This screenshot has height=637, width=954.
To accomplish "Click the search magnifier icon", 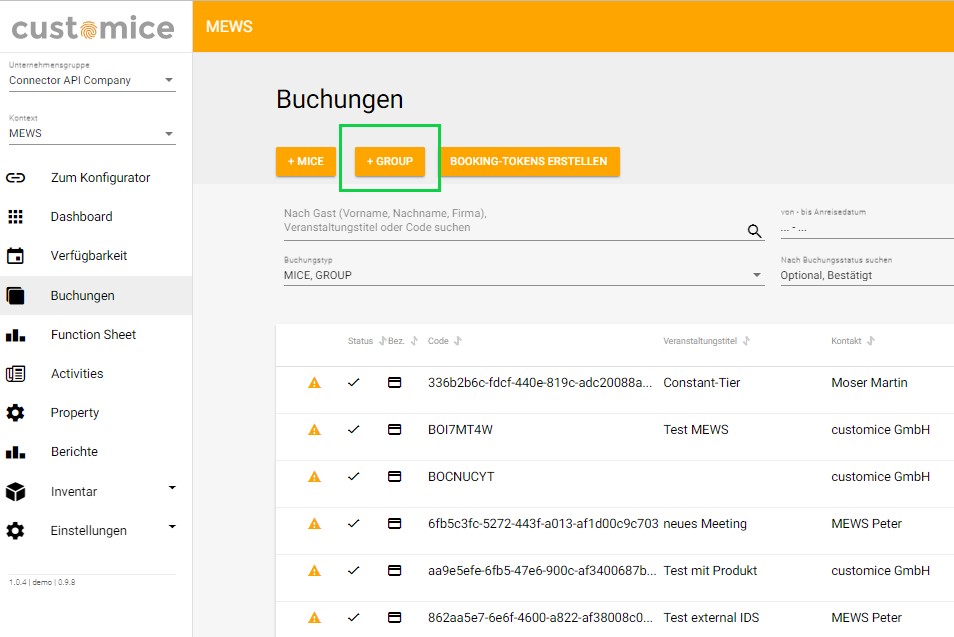I will [754, 231].
